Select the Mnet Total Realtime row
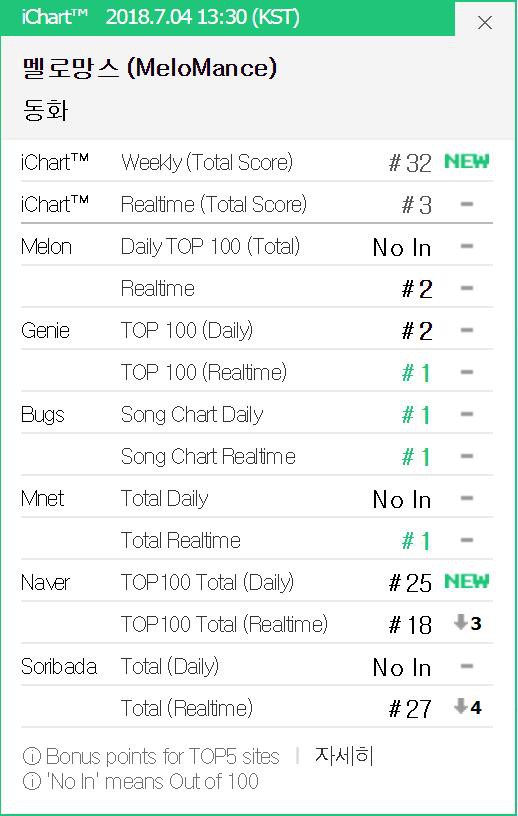Screen dimensions: 518x816 pos(257,541)
